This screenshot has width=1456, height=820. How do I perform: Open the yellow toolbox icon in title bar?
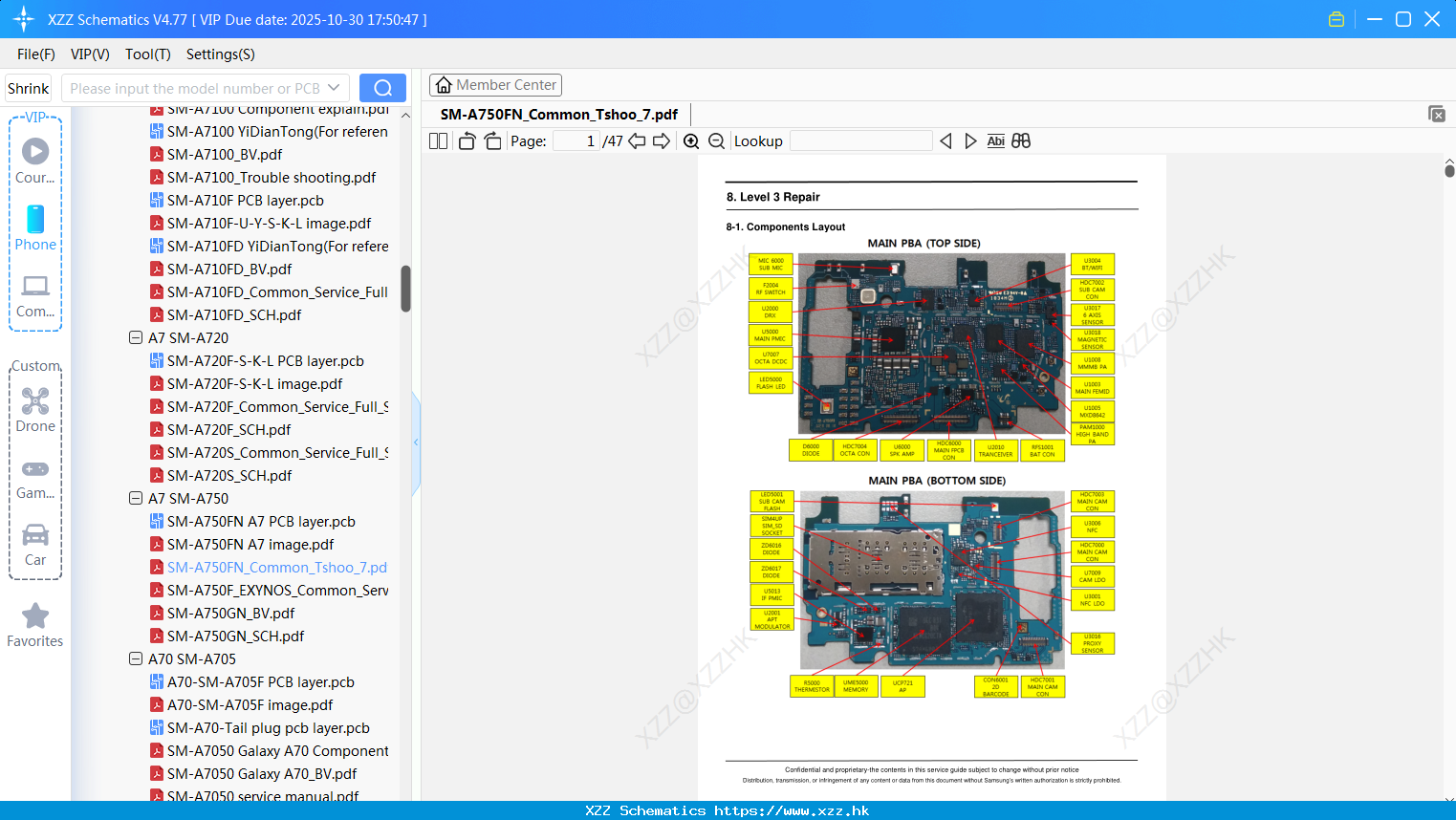click(x=1336, y=19)
